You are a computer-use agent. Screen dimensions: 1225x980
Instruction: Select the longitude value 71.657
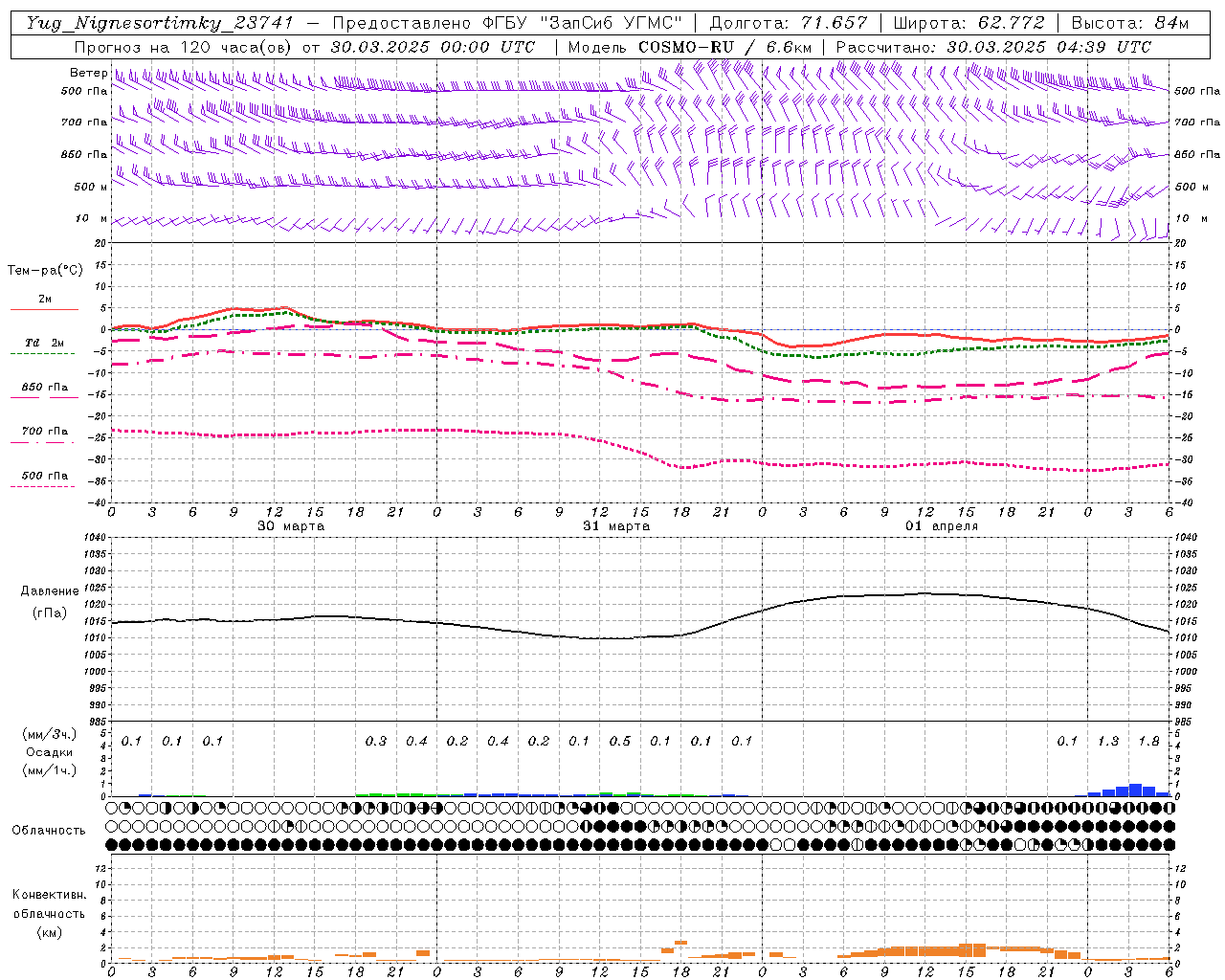click(834, 23)
